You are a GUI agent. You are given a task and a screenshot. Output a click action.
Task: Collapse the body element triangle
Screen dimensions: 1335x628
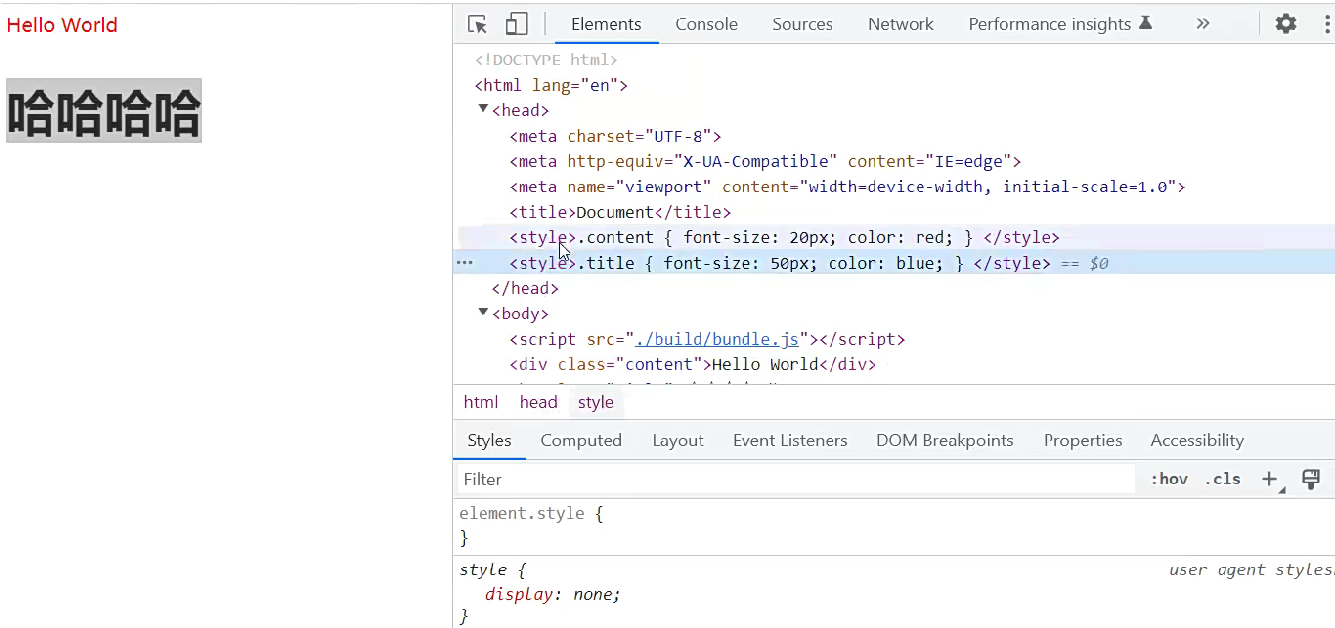click(x=483, y=313)
